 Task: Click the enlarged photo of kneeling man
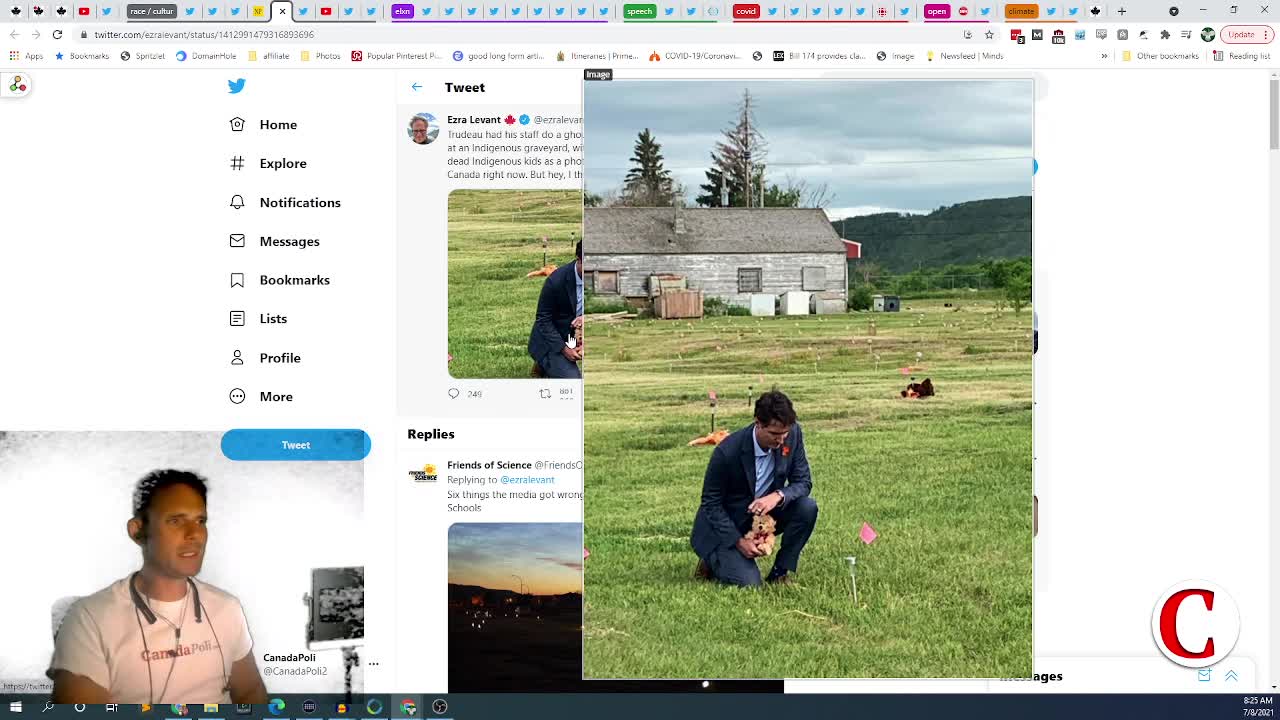point(808,380)
